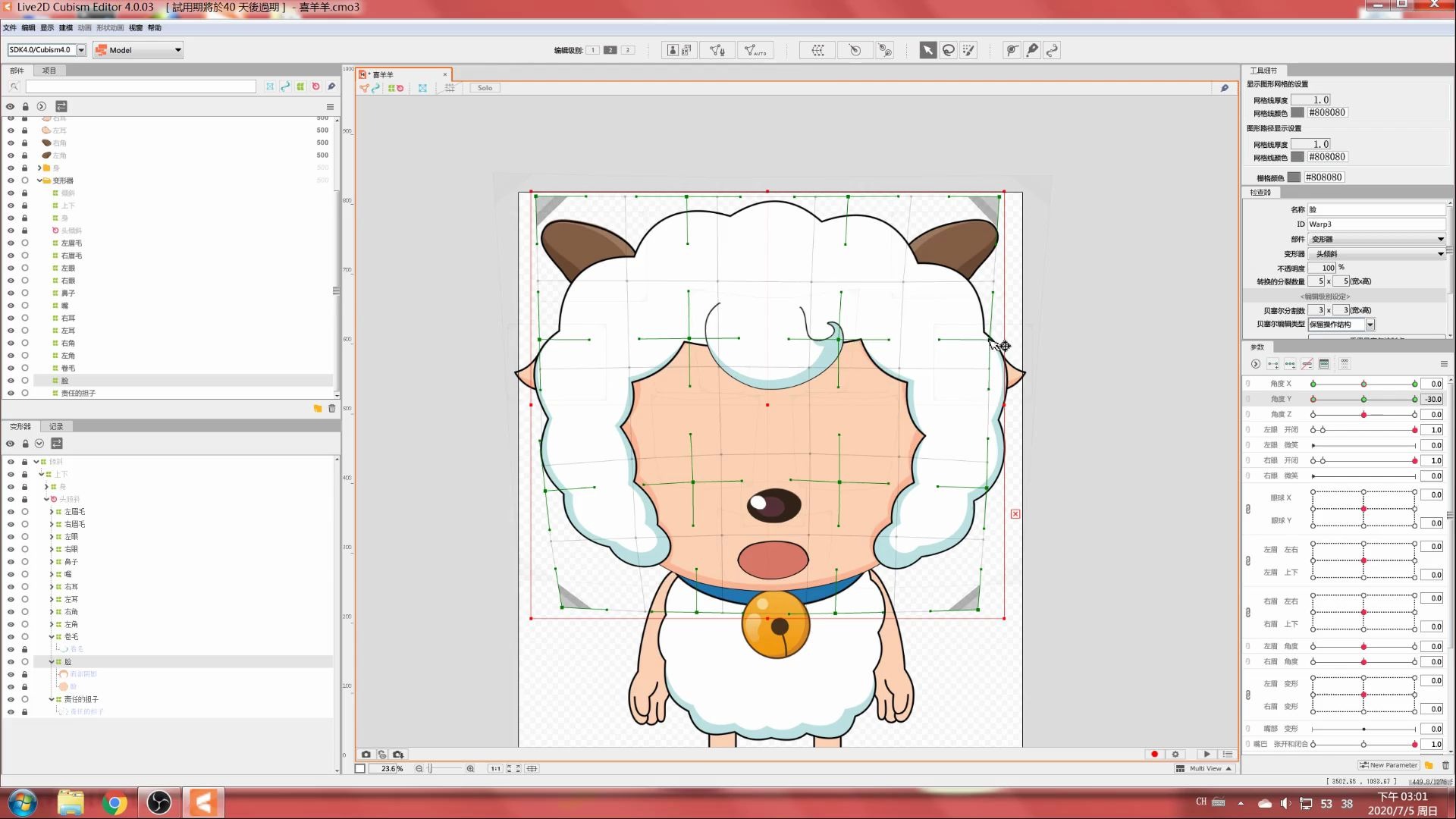The width and height of the screenshot is (1456, 819).
Task: Click the 栅格颜色 color swatch
Action: 1294,177
